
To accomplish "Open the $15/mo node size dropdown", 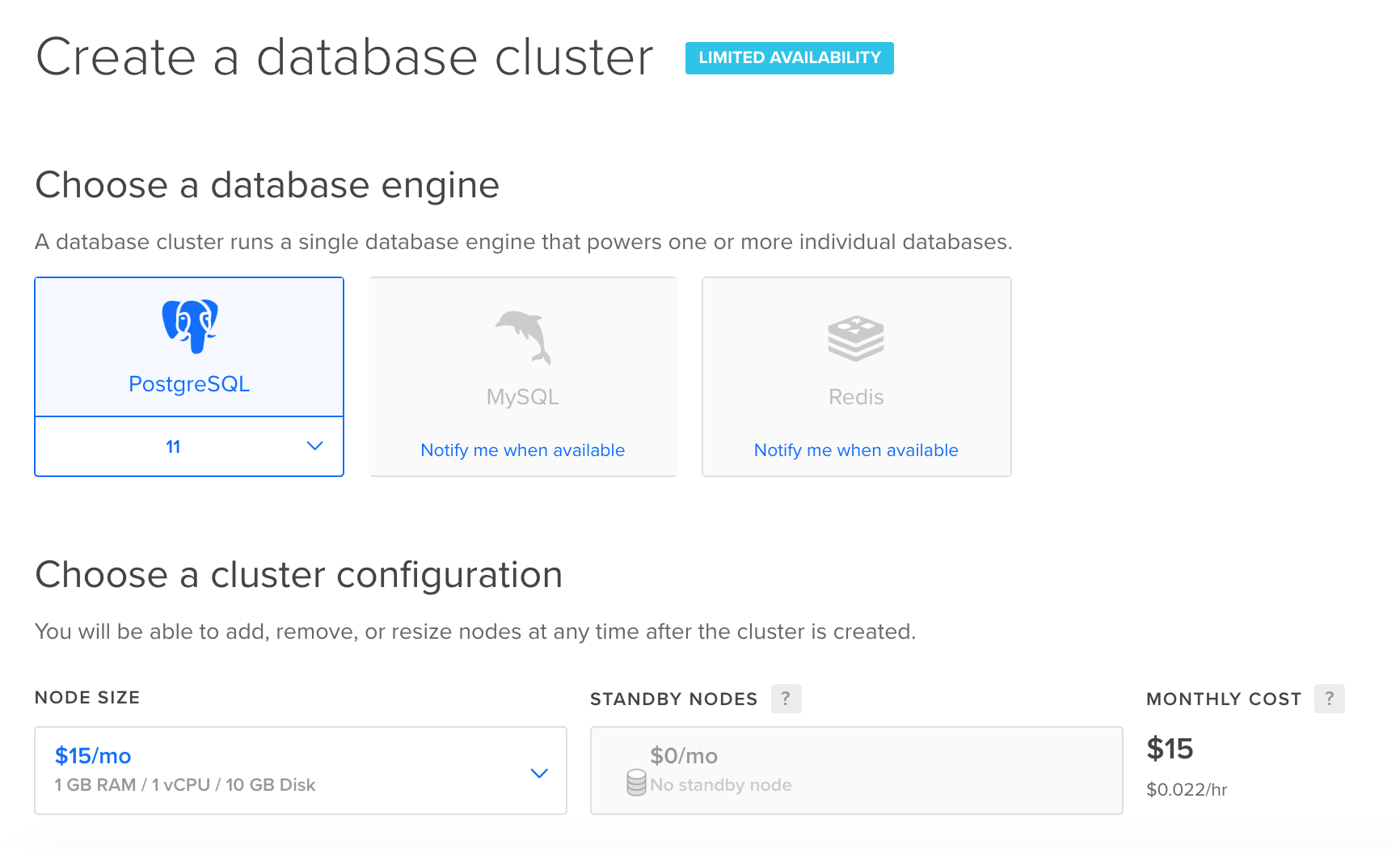I will tap(301, 771).
